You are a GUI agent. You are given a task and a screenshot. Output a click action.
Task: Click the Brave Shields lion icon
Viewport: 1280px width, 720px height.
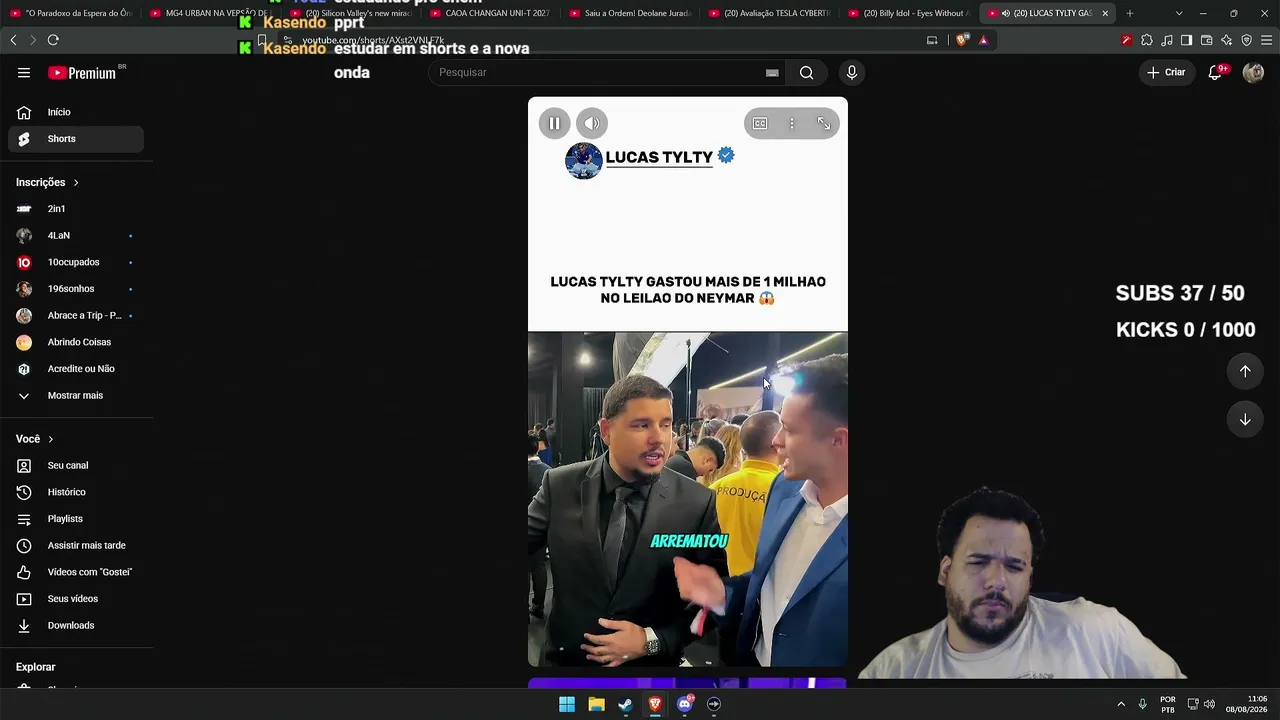[x=963, y=40]
